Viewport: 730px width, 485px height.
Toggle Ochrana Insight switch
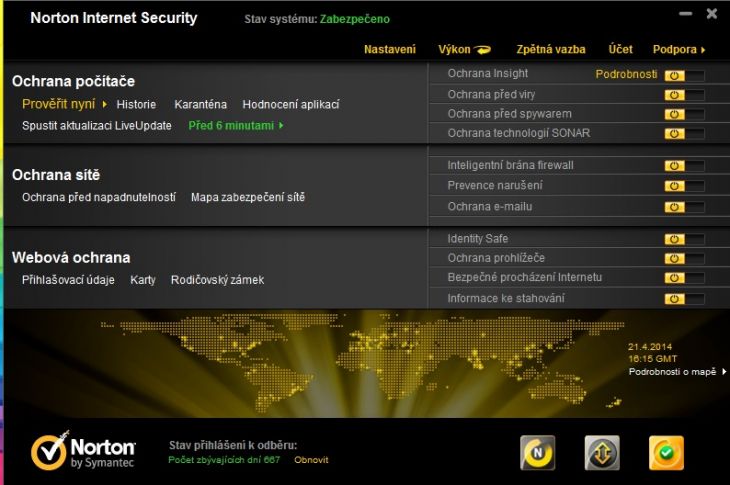click(x=684, y=75)
